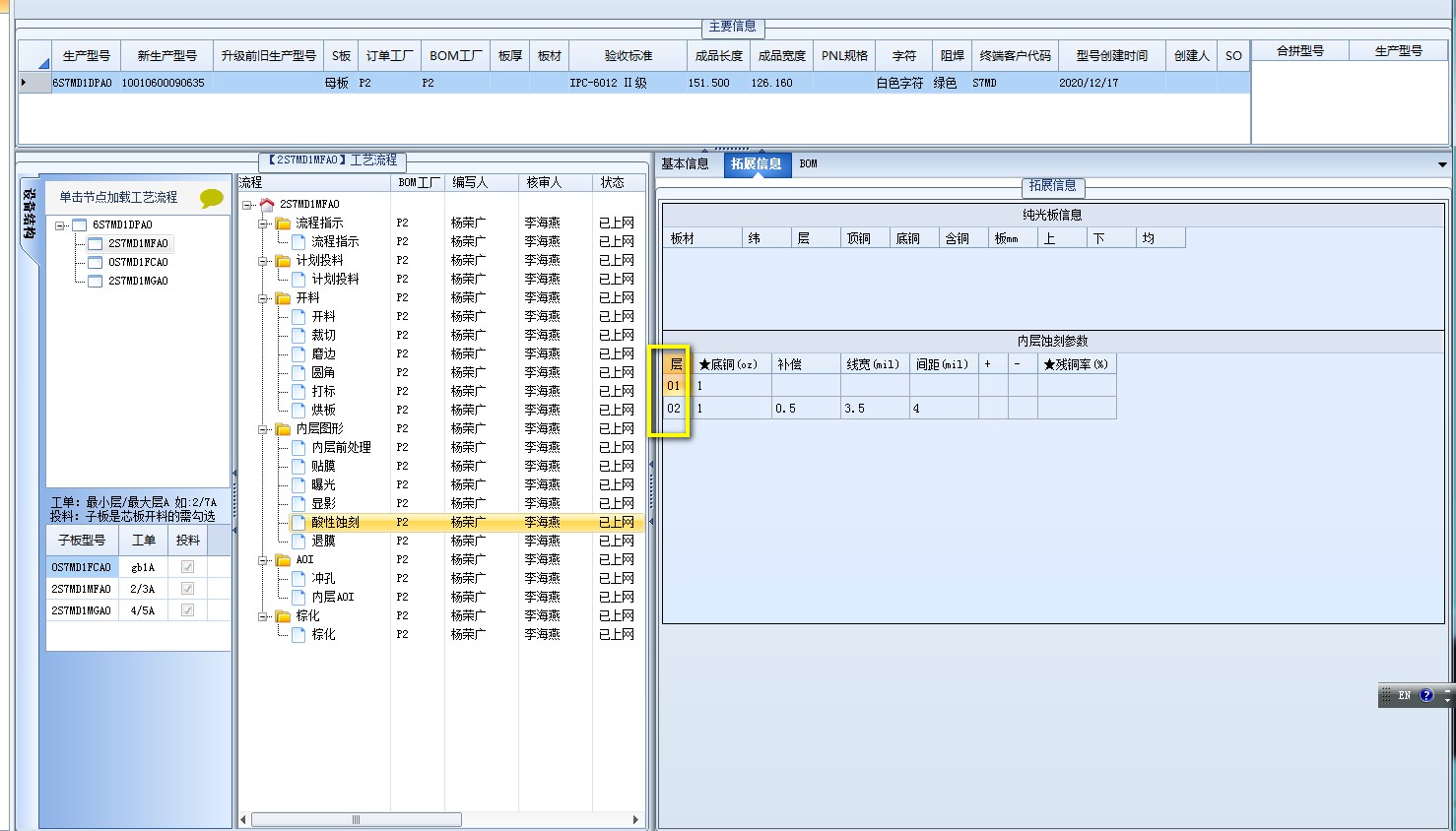Click the 内层图形 folder icon

[284, 429]
